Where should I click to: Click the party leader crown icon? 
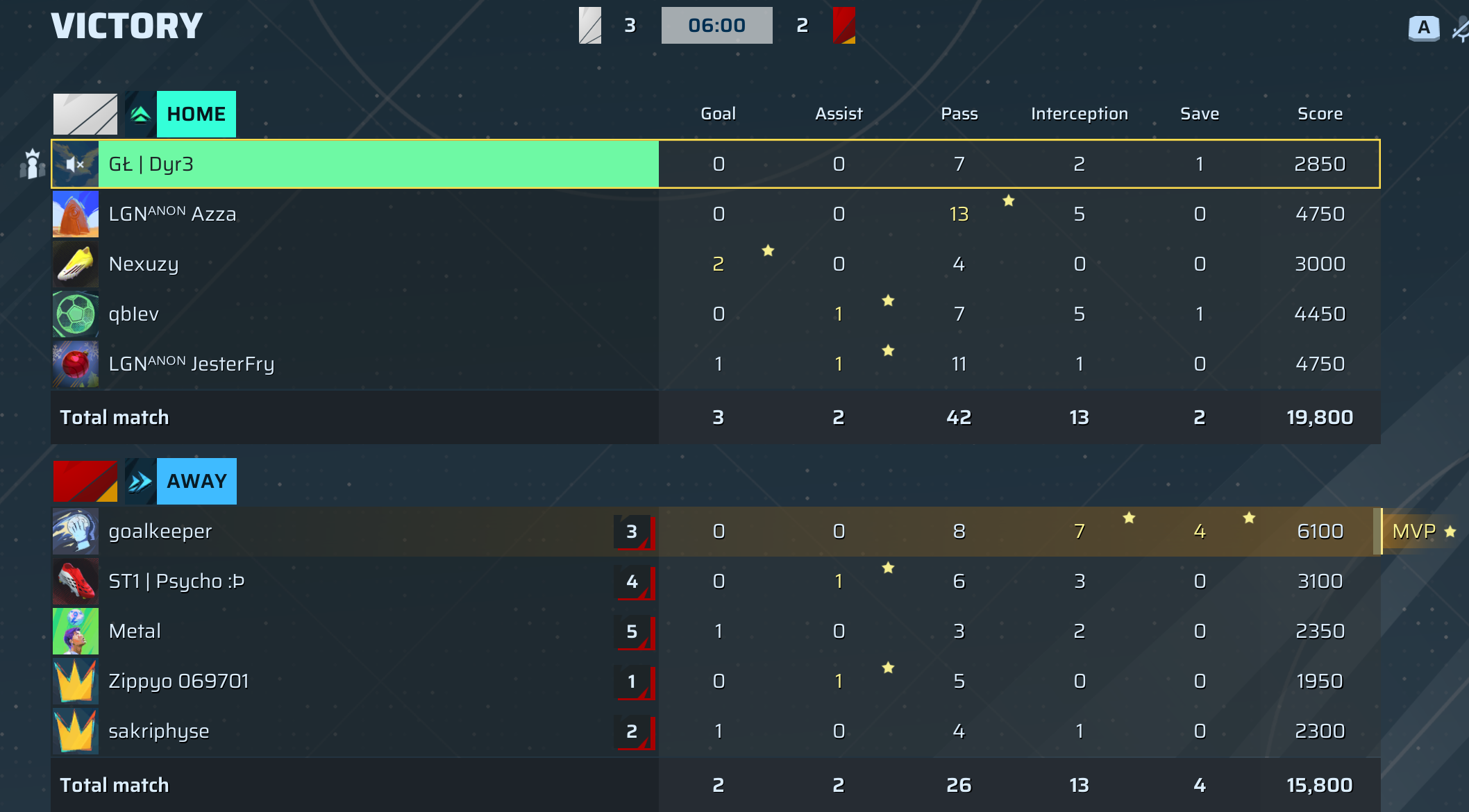[x=32, y=164]
